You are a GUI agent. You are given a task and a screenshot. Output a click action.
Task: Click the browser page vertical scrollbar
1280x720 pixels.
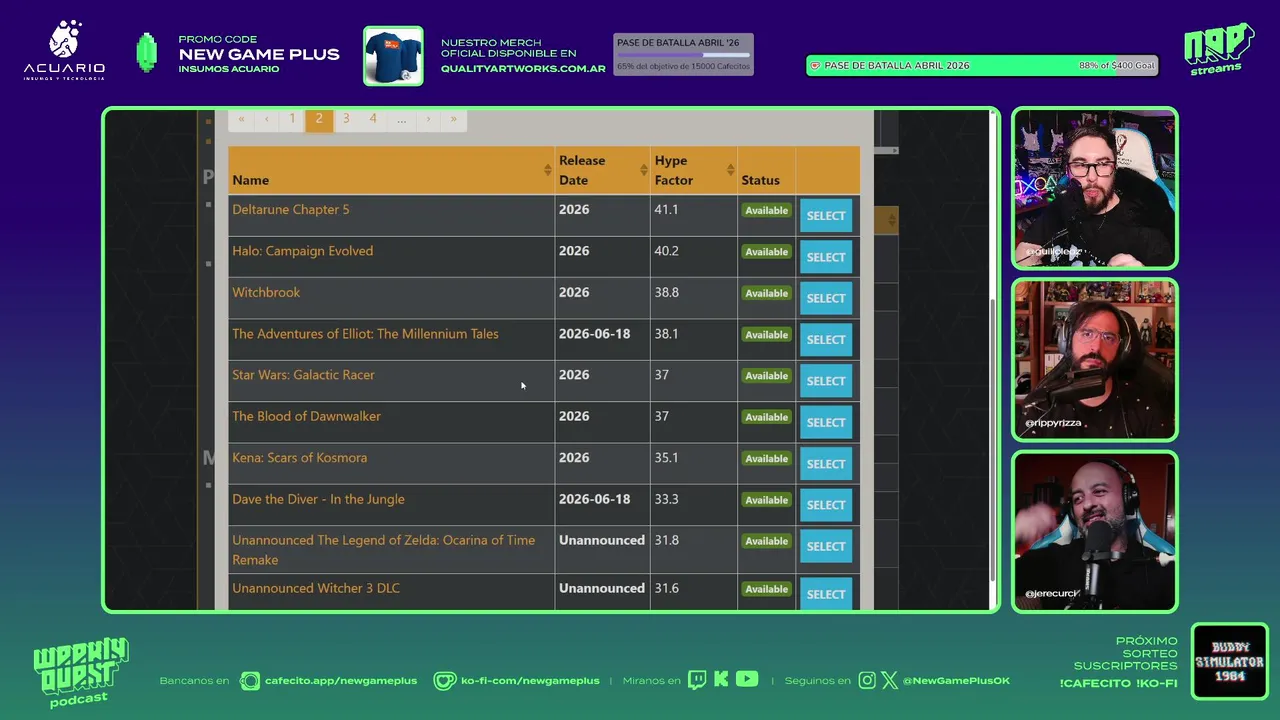click(992, 440)
